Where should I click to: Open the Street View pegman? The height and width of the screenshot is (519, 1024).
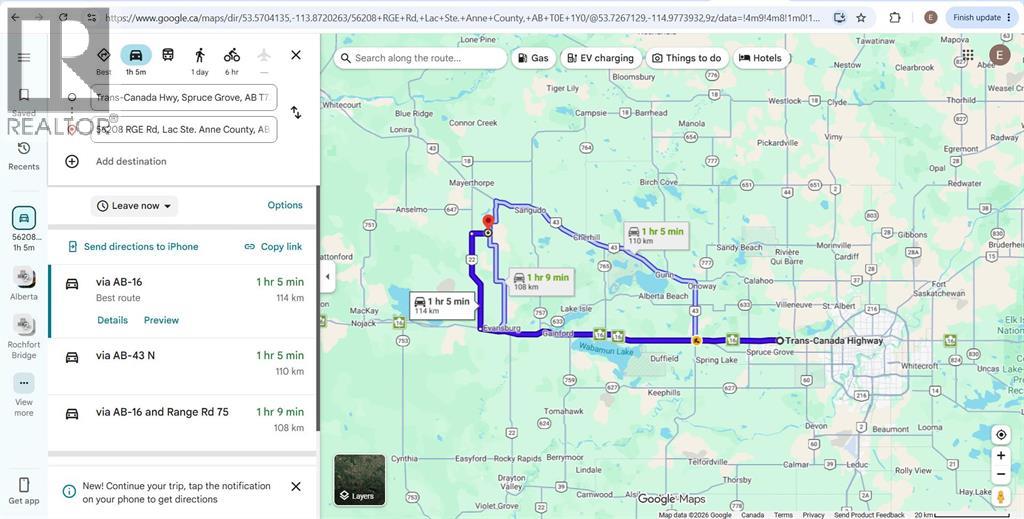click(x=1000, y=497)
